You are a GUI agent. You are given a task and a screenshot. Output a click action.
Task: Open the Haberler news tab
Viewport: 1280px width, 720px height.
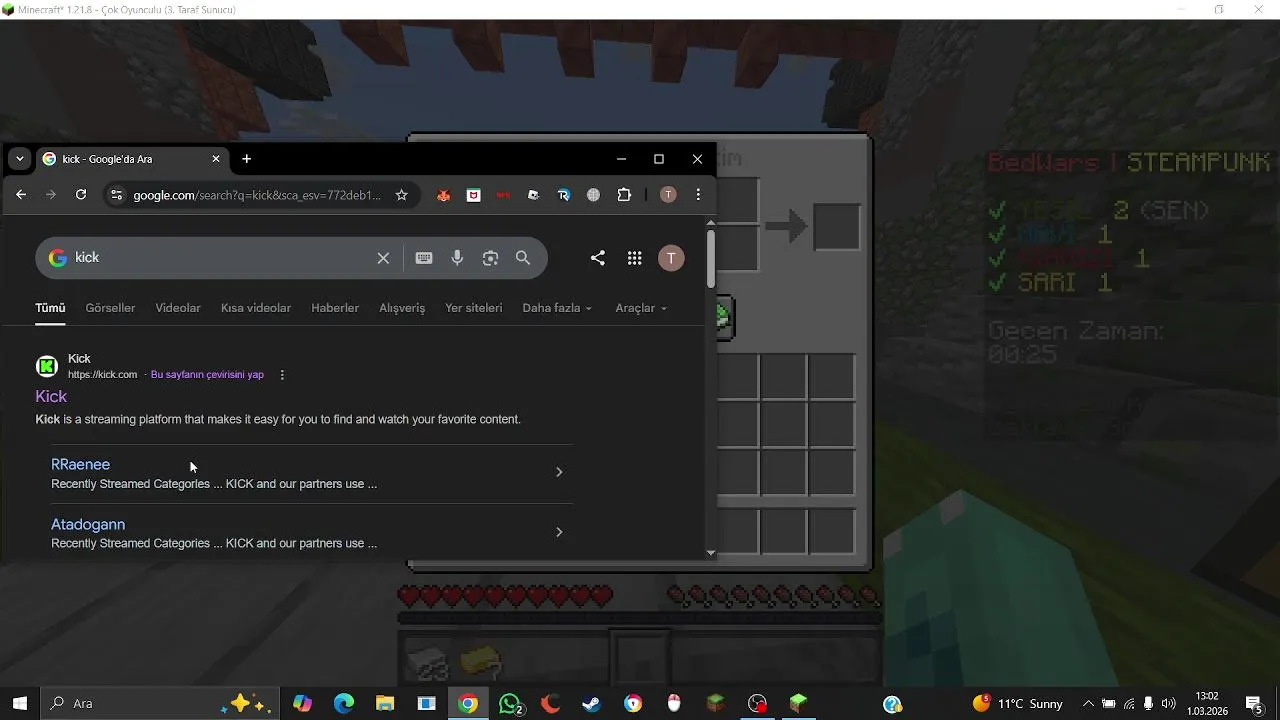pyautogui.click(x=335, y=308)
